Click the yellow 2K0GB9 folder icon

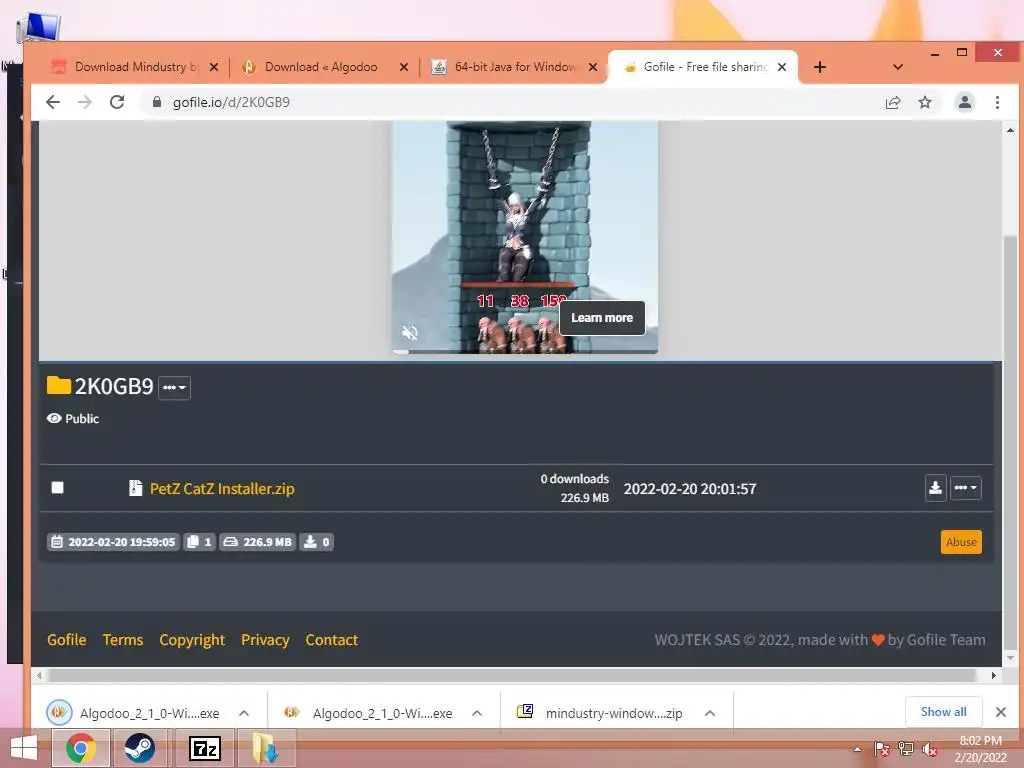(58, 385)
